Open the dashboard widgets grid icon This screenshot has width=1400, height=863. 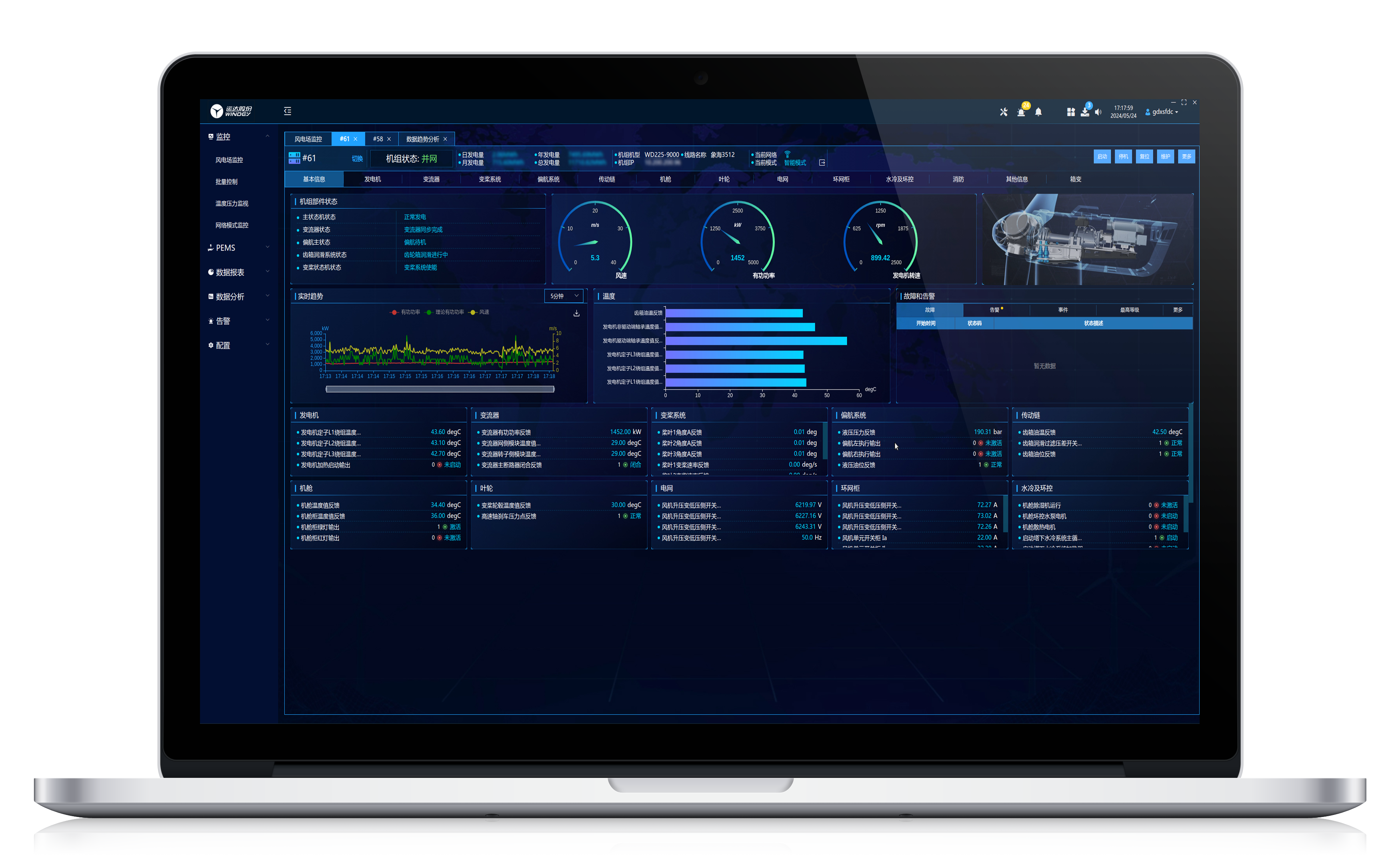coord(1071,112)
